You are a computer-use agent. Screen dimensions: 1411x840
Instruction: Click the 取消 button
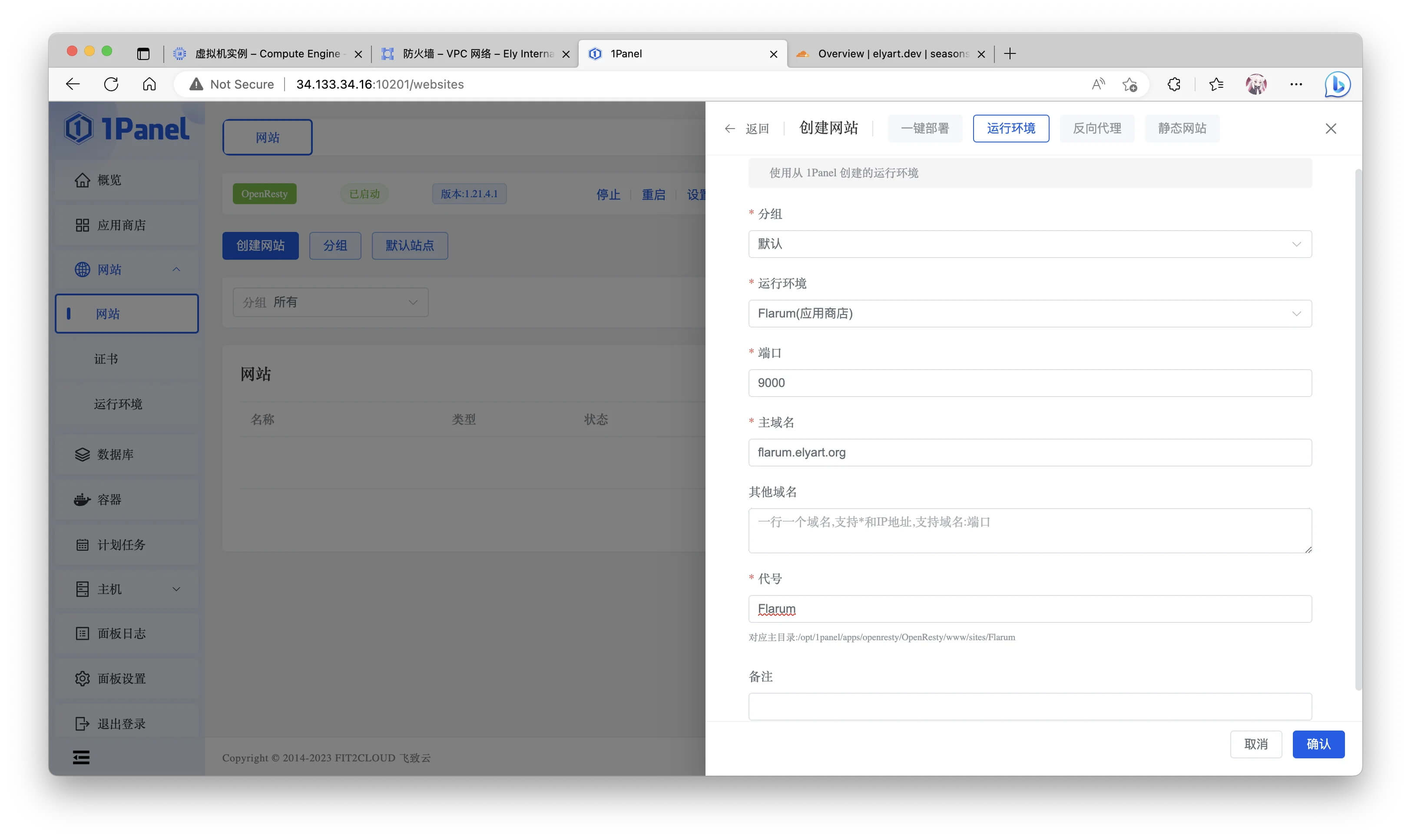pos(1255,744)
